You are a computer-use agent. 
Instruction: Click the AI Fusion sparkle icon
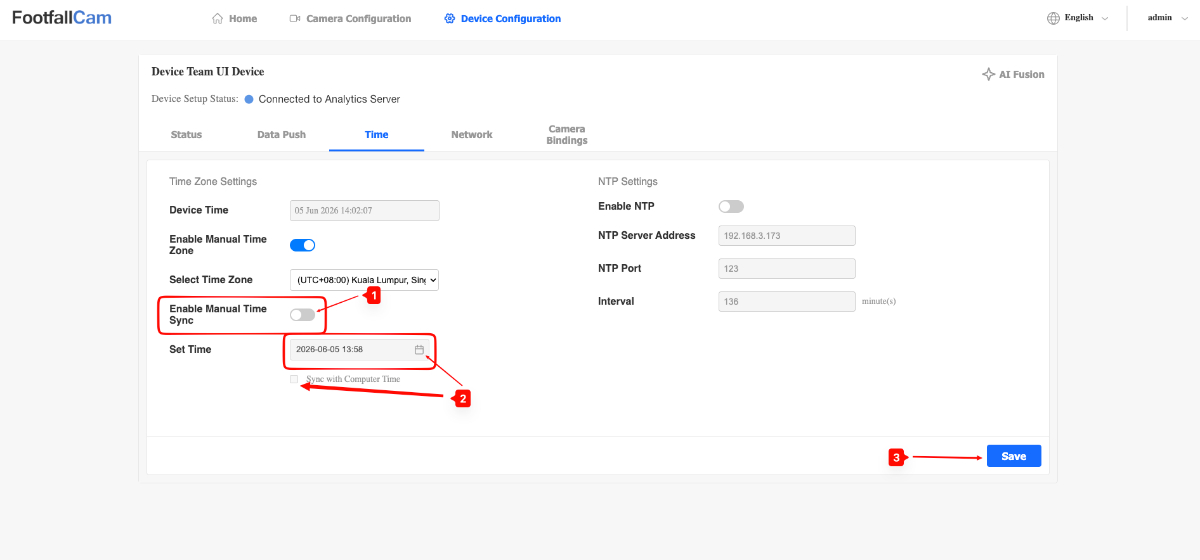pyautogui.click(x=988, y=74)
